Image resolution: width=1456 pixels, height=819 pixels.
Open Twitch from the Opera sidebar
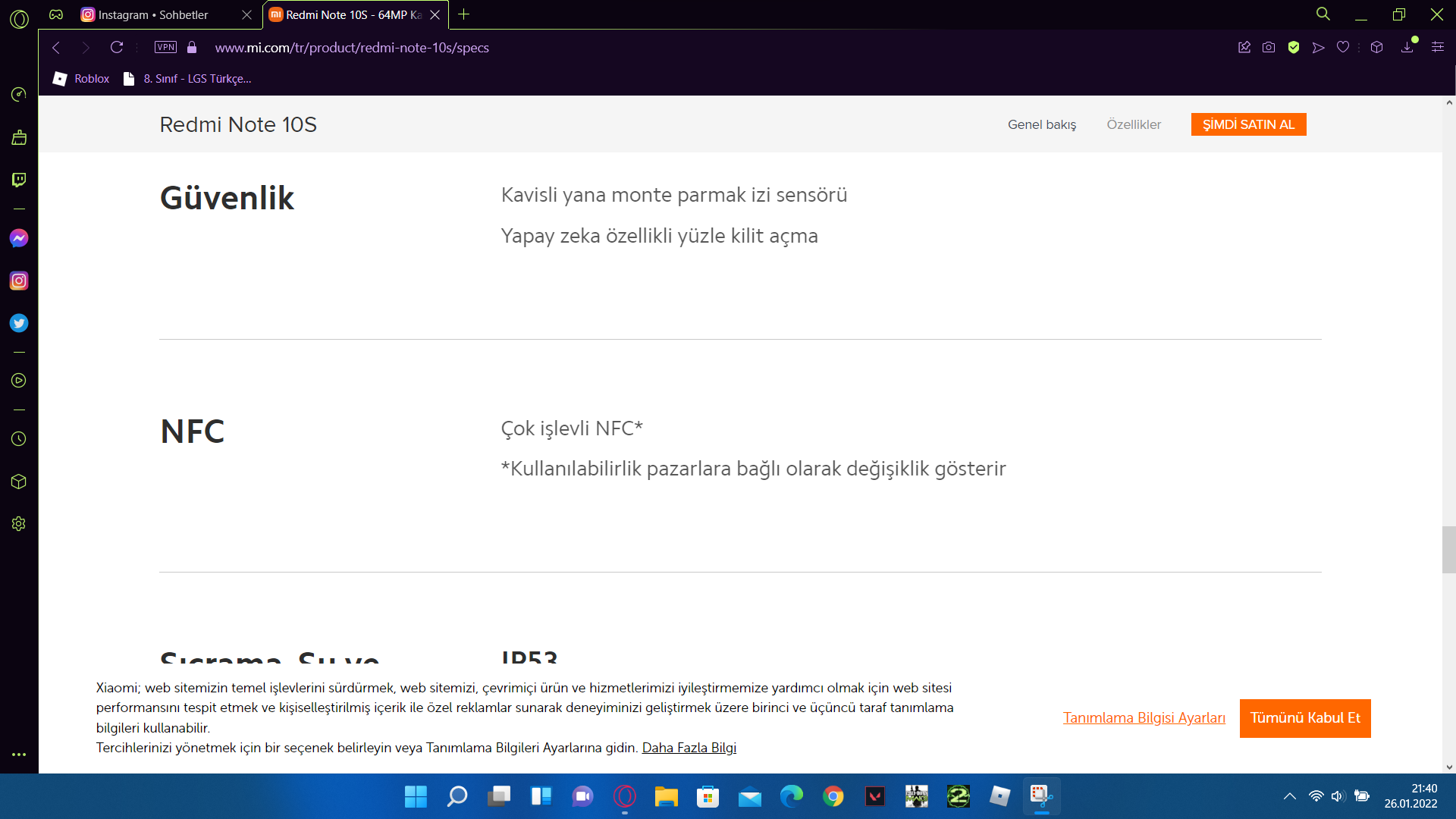(19, 180)
